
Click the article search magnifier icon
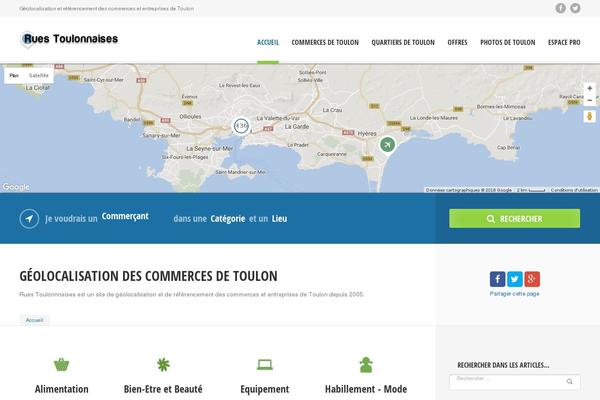coord(569,381)
